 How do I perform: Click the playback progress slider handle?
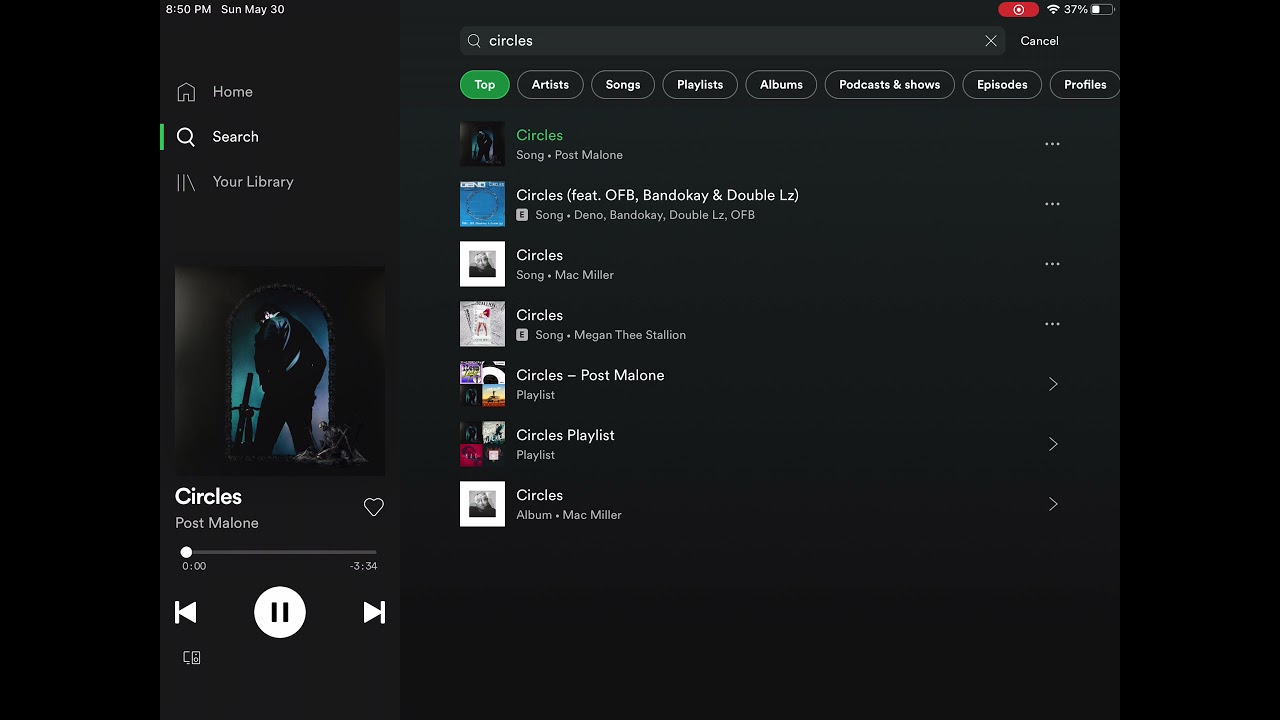[x=186, y=552]
